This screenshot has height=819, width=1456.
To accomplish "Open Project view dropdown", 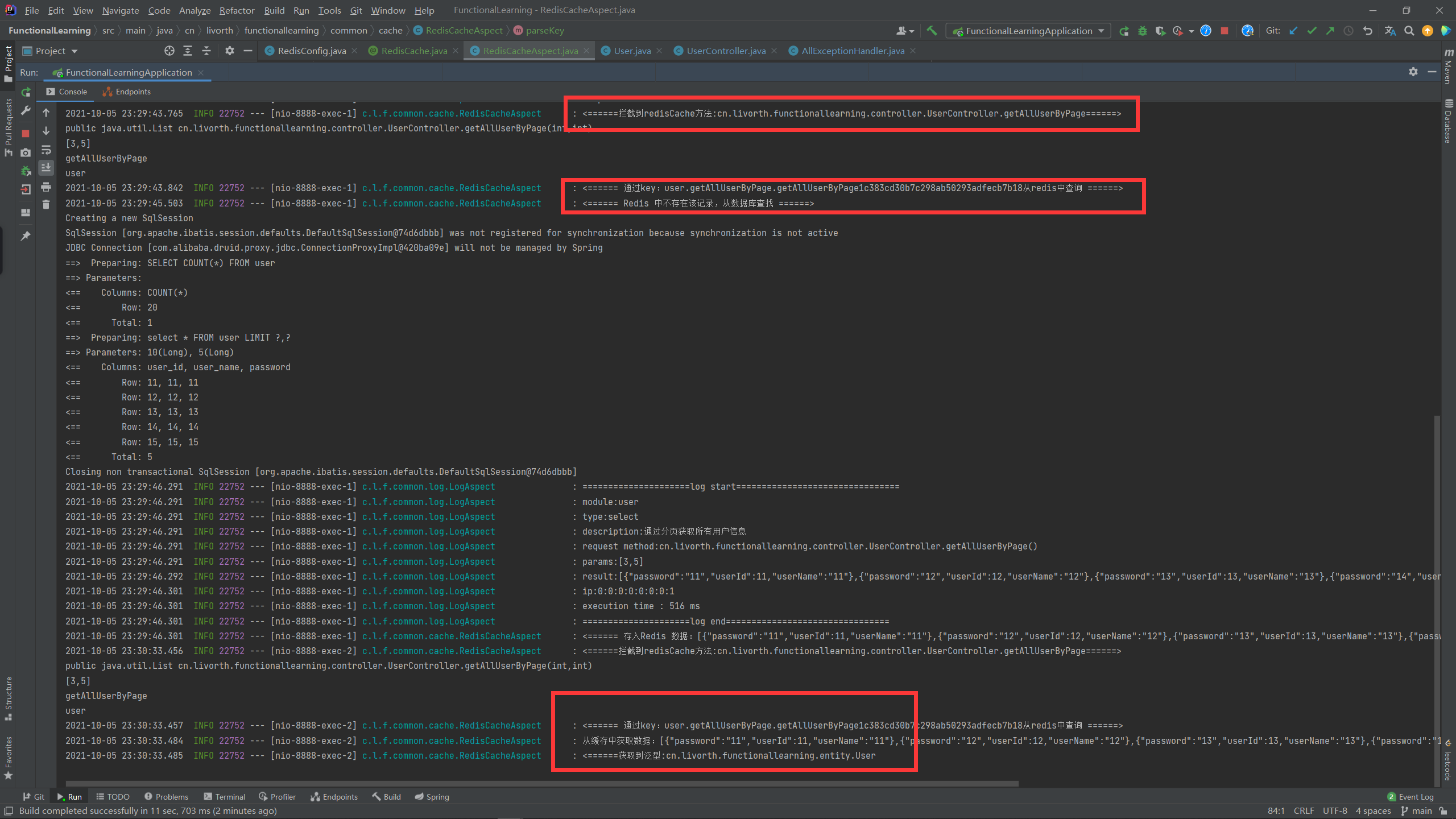I will click(x=50, y=51).
